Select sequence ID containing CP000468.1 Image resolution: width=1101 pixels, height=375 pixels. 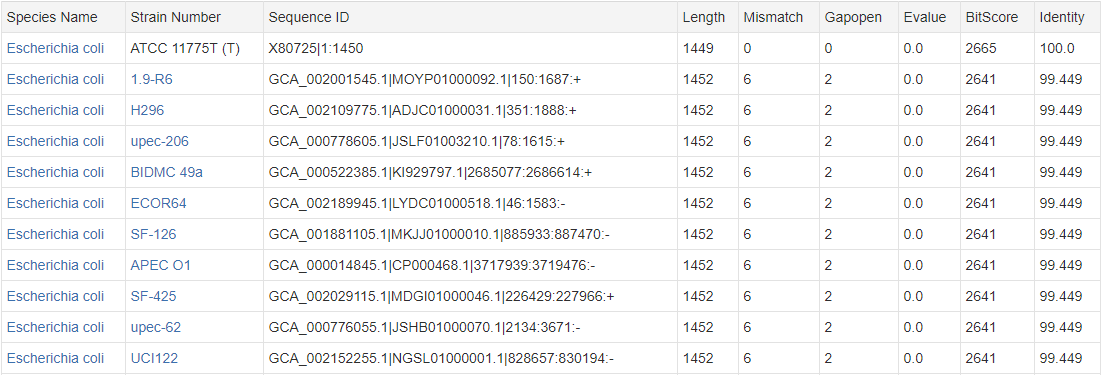tap(433, 265)
